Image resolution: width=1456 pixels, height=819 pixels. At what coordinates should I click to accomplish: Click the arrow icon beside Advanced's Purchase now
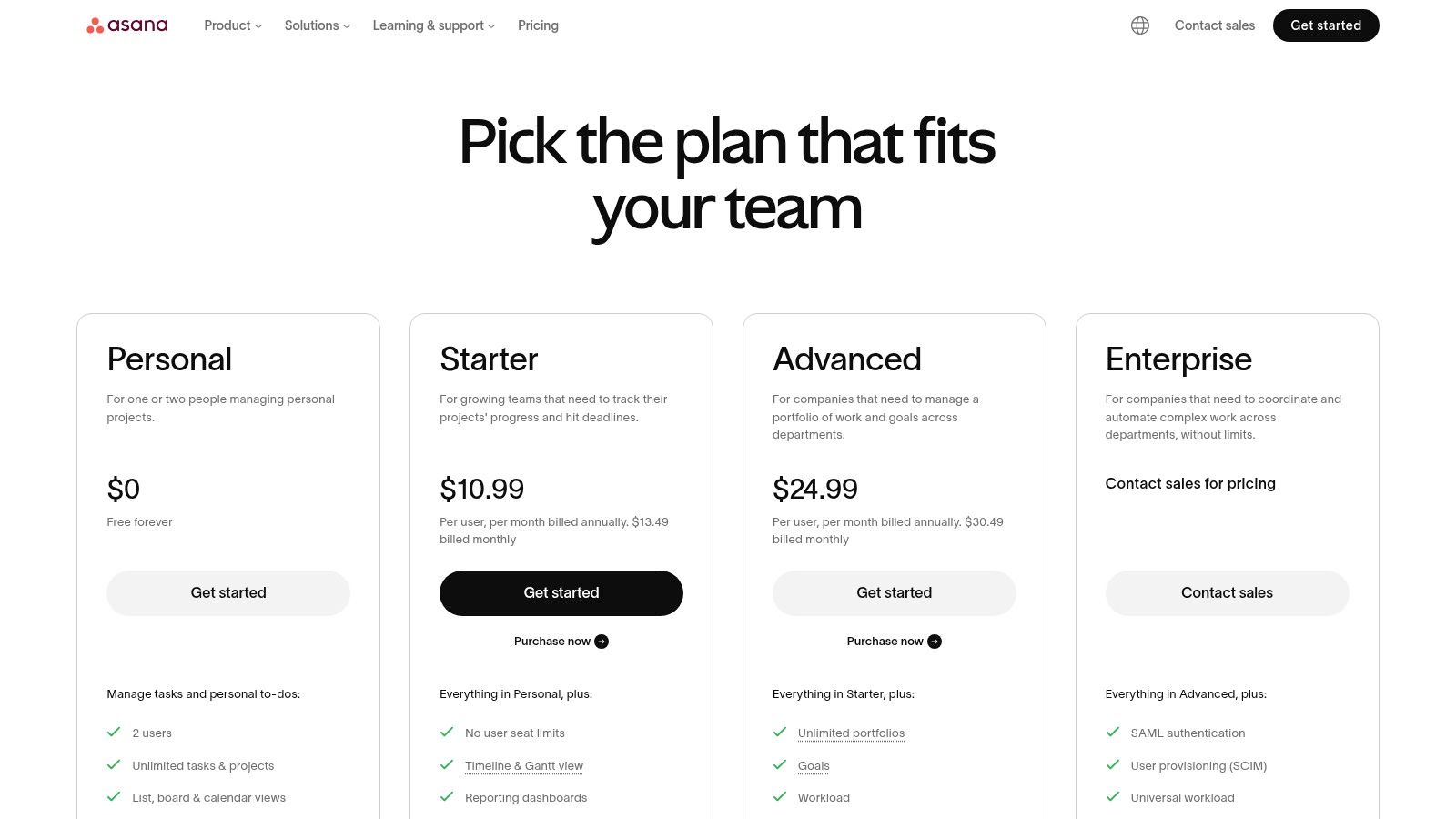pyautogui.click(x=935, y=641)
